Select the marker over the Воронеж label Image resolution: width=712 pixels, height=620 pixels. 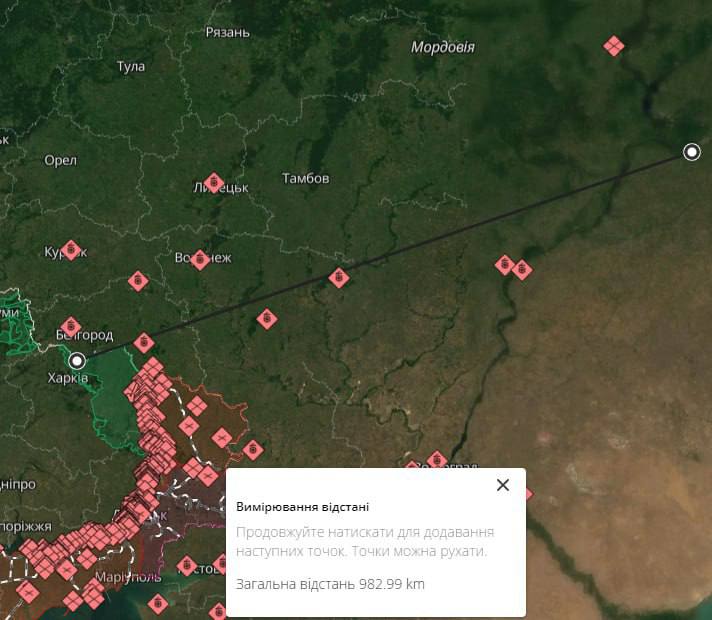(x=200, y=260)
